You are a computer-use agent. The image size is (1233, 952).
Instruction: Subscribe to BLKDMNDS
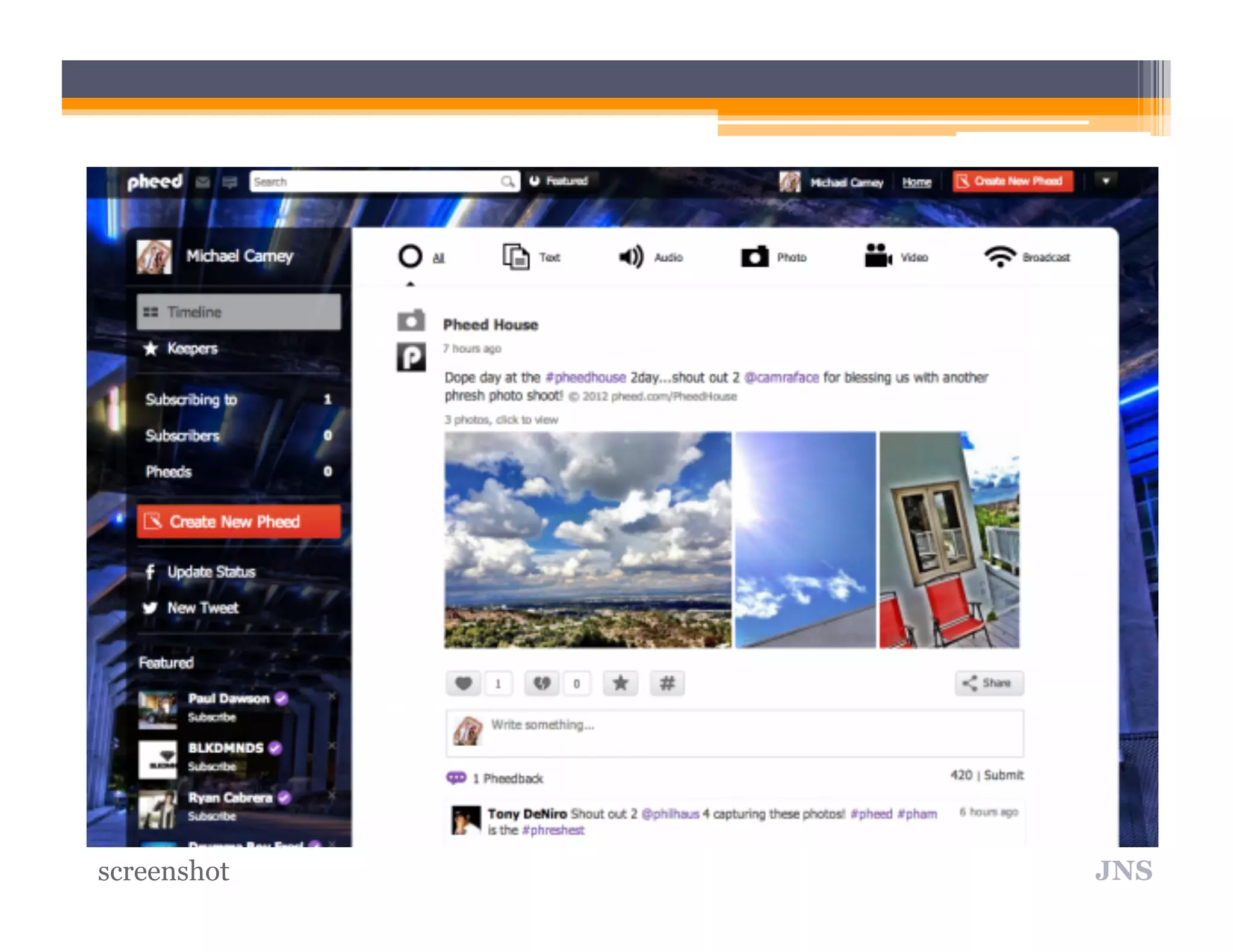point(211,766)
